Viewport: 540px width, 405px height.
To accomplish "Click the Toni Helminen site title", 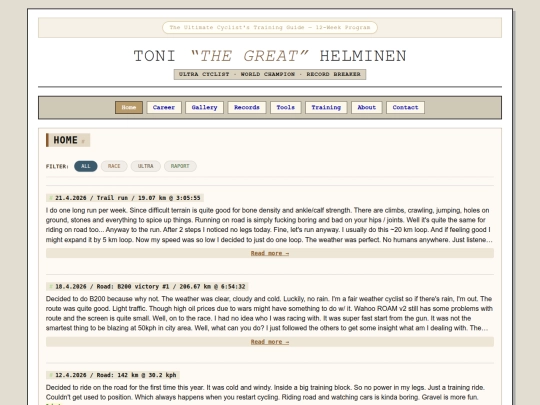I will pos(270,56).
